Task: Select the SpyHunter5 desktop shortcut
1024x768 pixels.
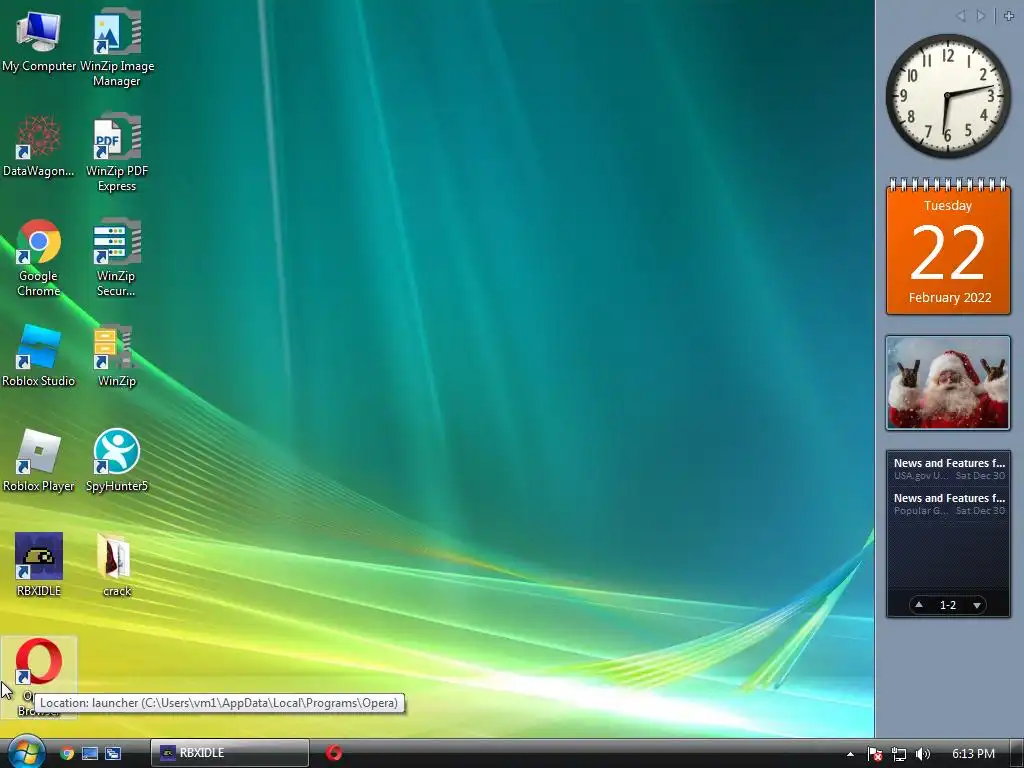Action: tap(117, 460)
